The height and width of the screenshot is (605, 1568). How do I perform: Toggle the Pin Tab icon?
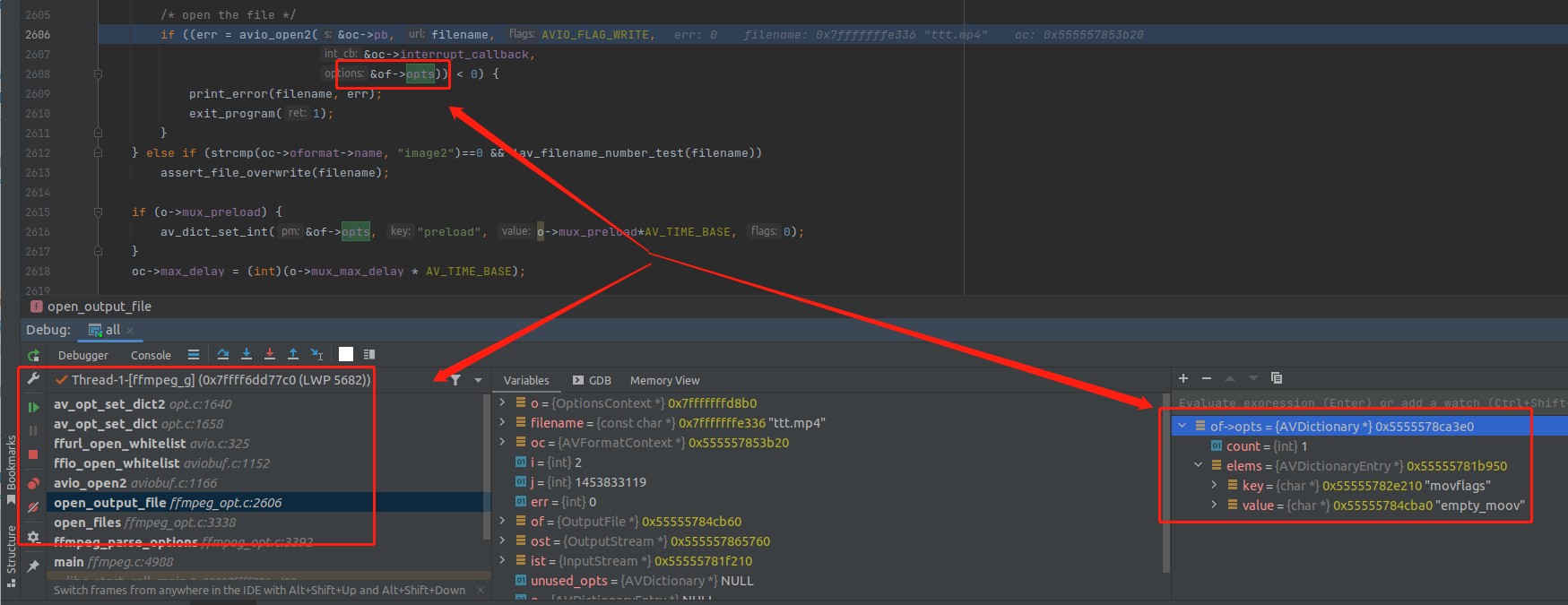click(33, 566)
